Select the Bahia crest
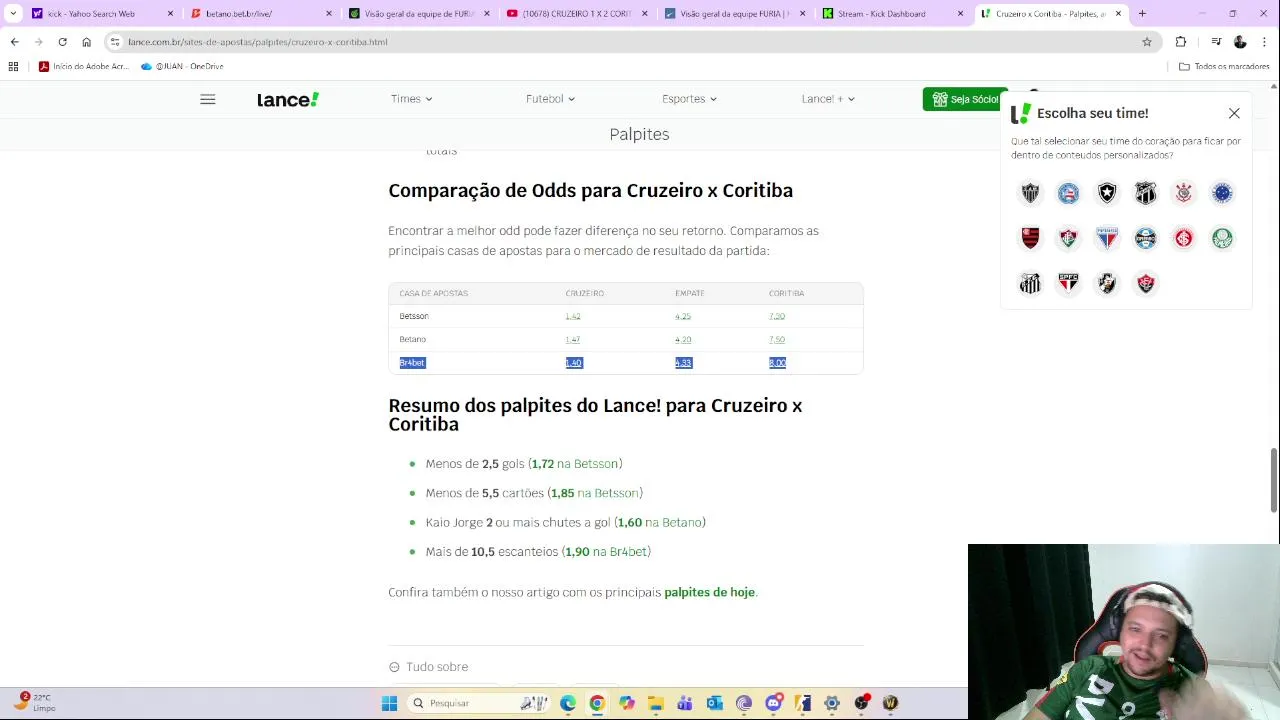 pos(1068,193)
